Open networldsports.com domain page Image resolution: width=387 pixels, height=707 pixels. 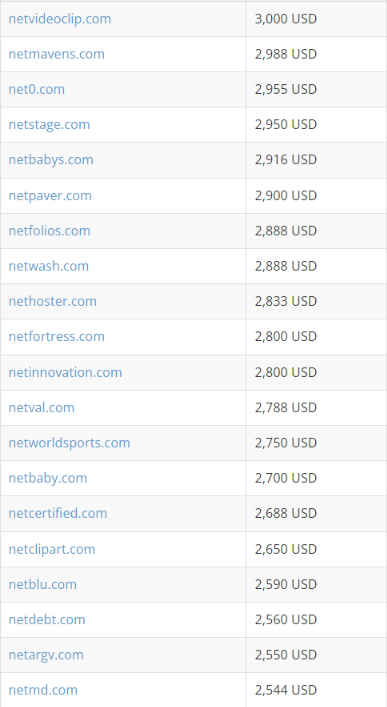(x=69, y=443)
